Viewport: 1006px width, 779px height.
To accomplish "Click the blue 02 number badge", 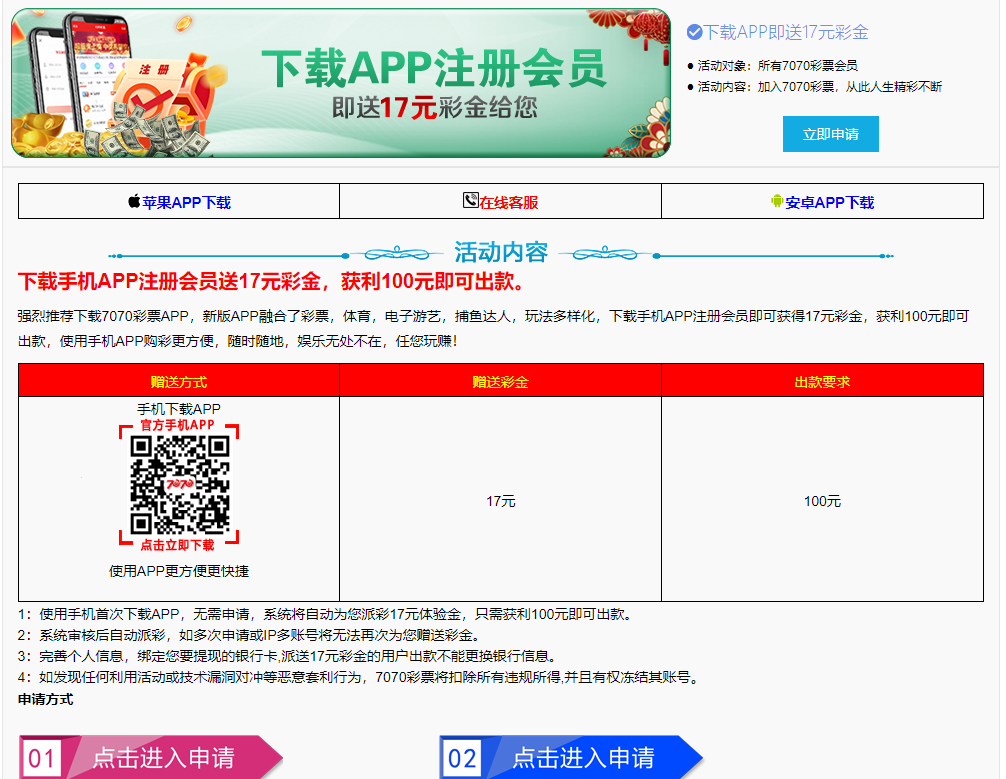I will click(462, 757).
